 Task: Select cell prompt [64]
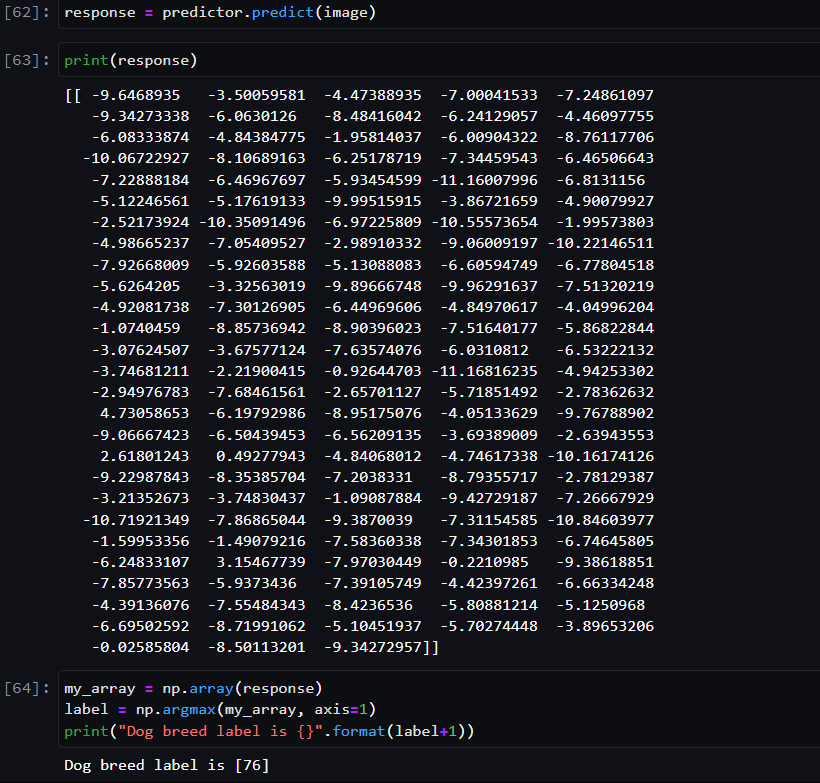(x=27, y=688)
